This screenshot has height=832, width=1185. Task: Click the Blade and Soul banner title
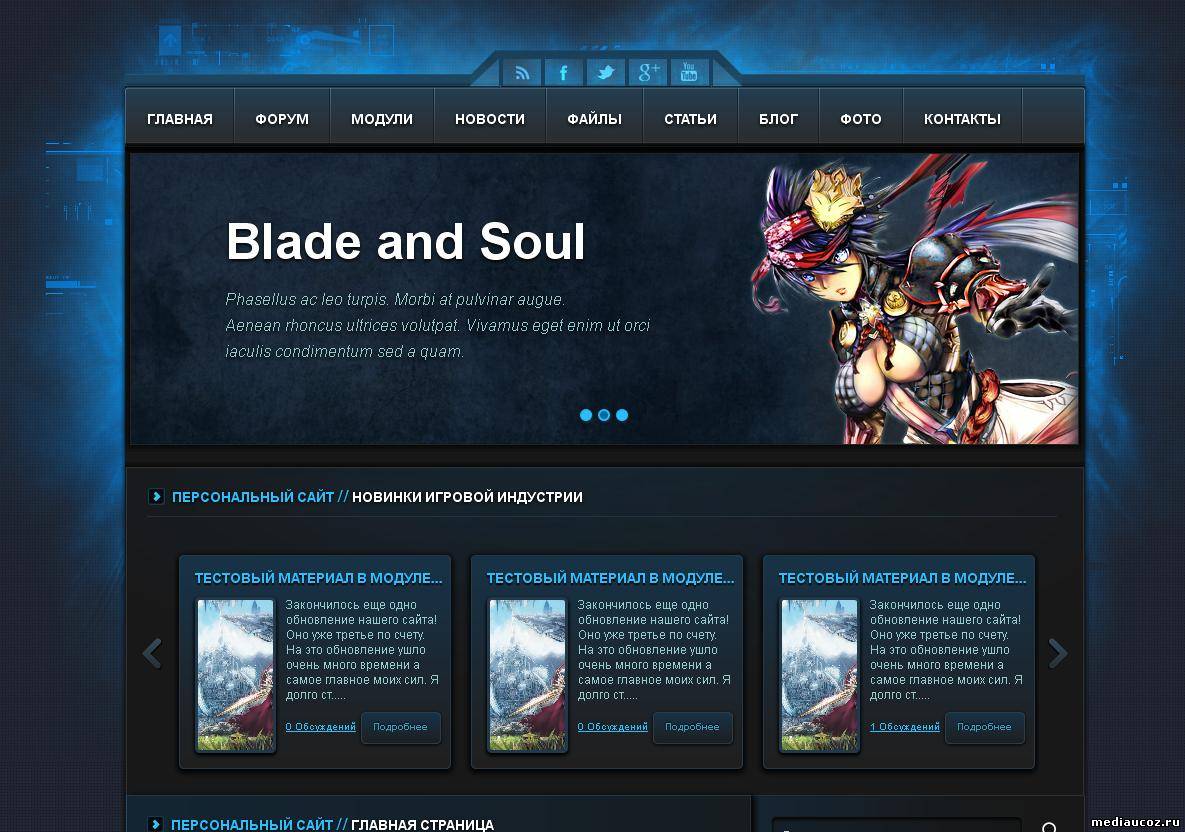coord(406,242)
